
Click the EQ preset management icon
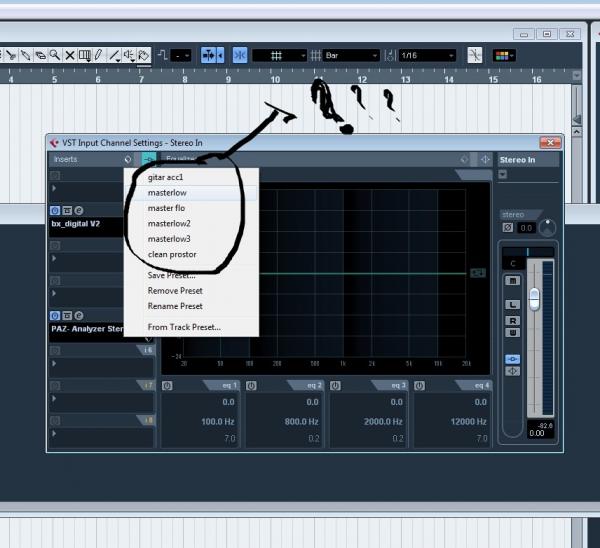coord(148,159)
